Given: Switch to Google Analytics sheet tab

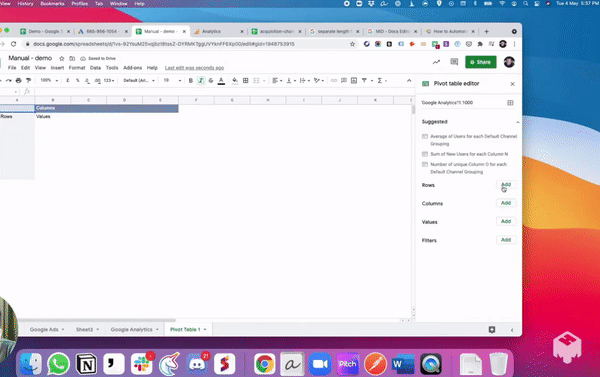Looking at the screenshot, I should click(x=134, y=329).
